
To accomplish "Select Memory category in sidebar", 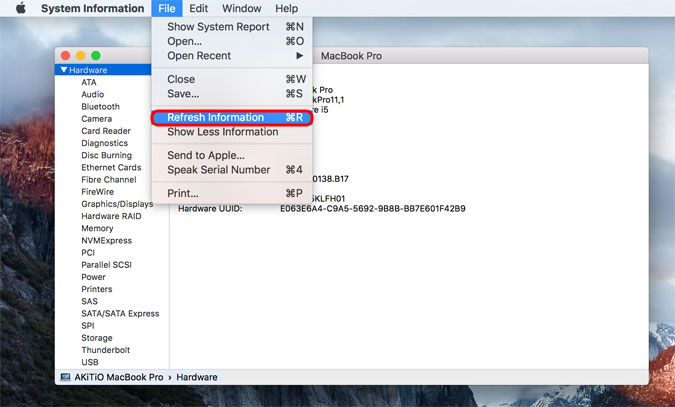I will 97,228.
